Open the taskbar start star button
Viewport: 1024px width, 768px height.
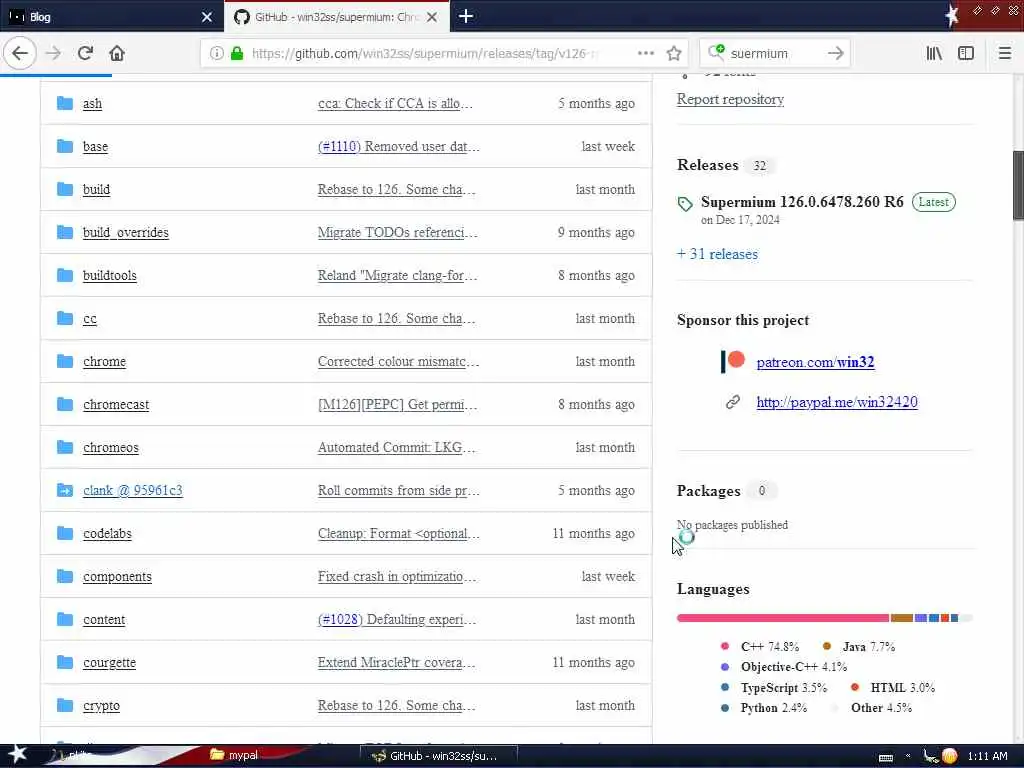pyautogui.click(x=17, y=755)
